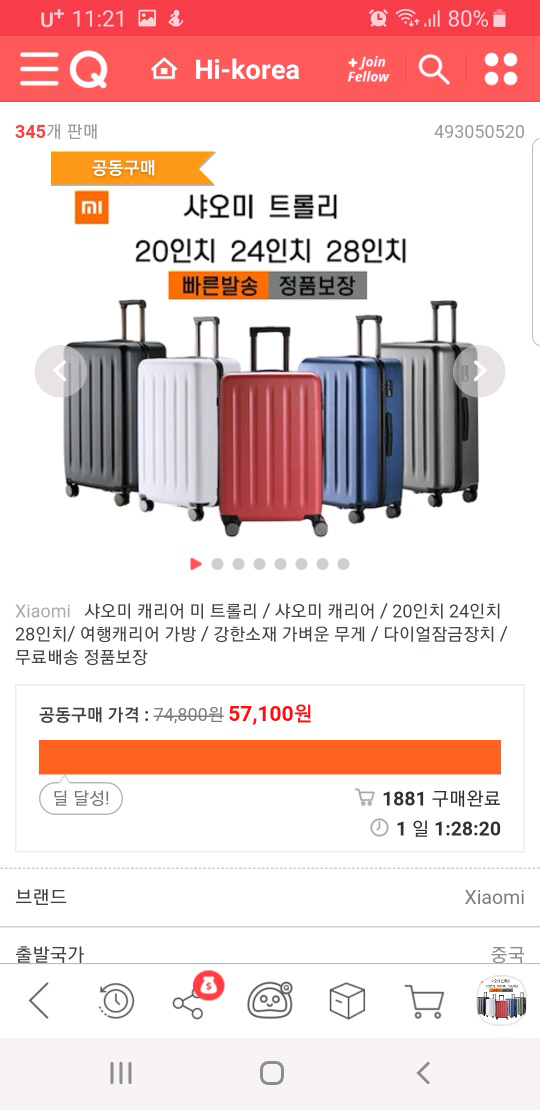Open the suitcase thumbnail in bottom bar
The height and width of the screenshot is (1110, 540).
(x=501, y=1000)
